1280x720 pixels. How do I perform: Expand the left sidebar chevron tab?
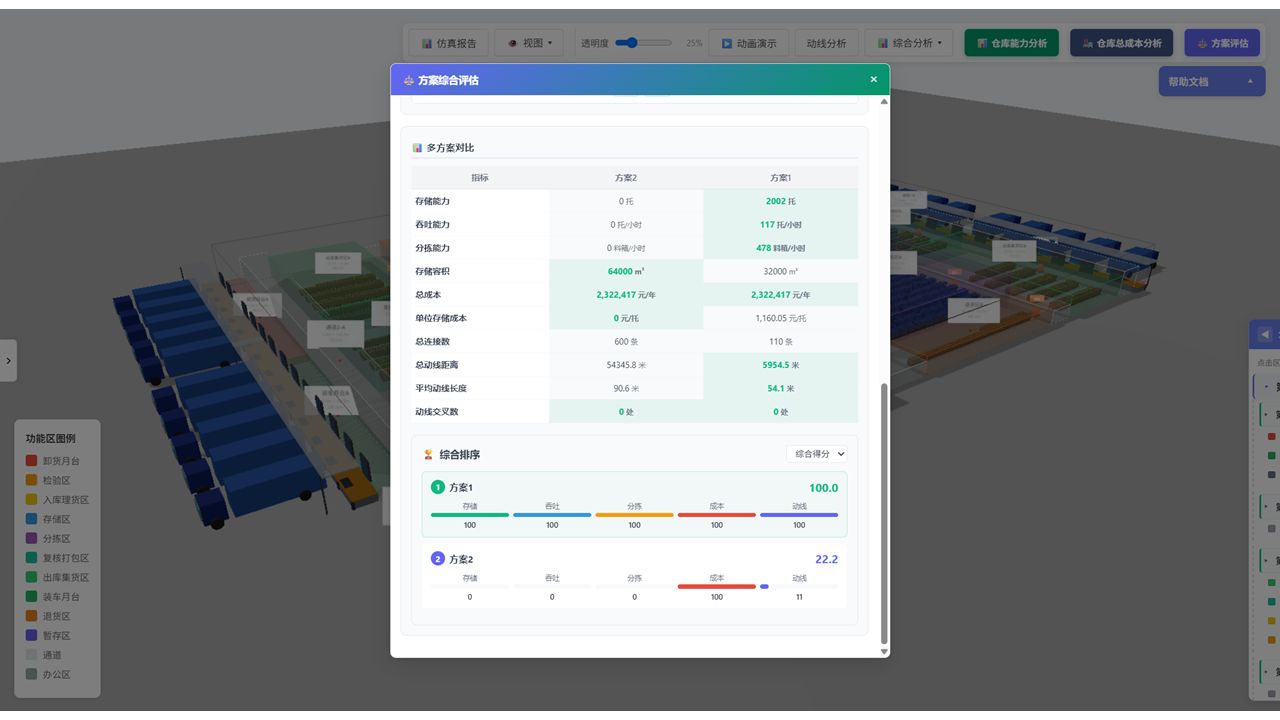8,361
